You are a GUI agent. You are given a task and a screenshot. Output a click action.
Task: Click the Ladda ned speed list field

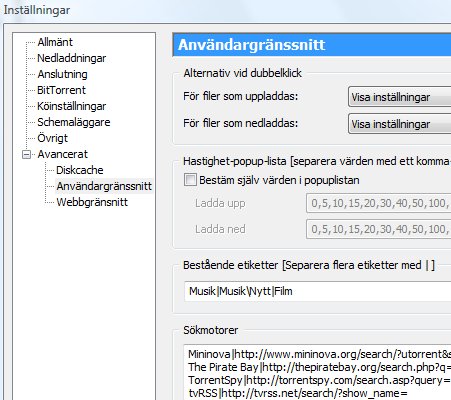click(378, 229)
